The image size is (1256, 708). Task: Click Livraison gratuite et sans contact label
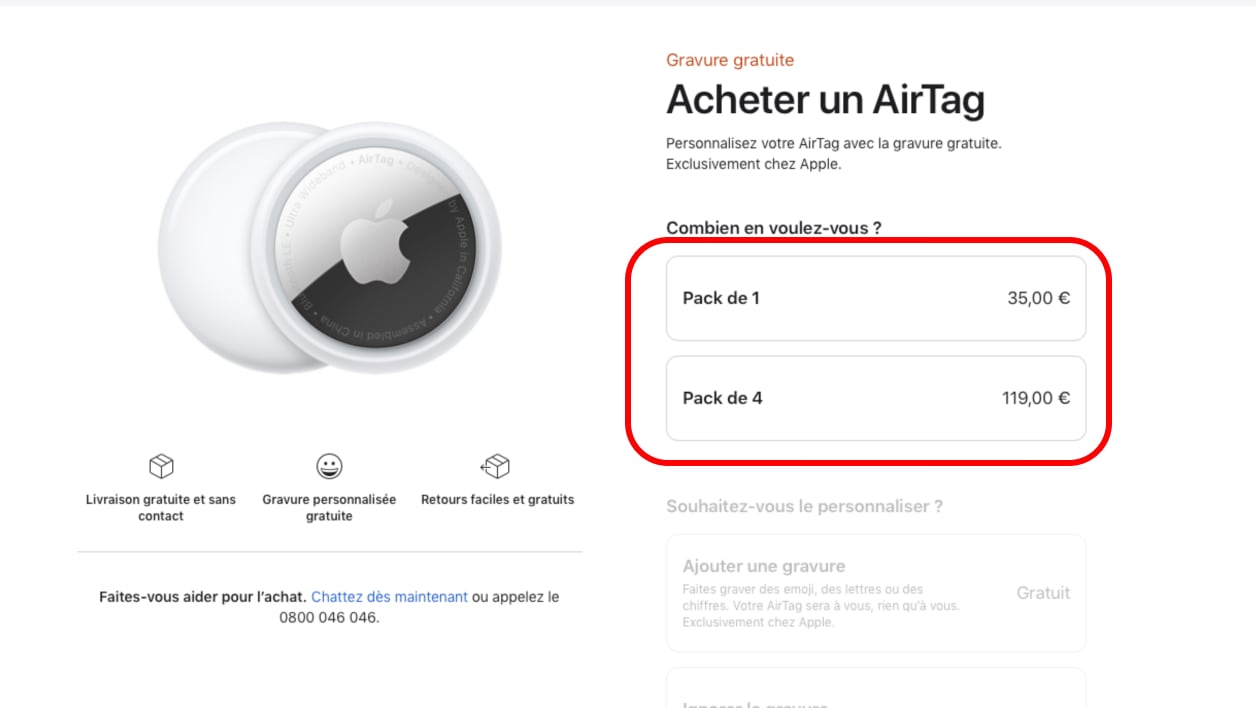point(161,507)
